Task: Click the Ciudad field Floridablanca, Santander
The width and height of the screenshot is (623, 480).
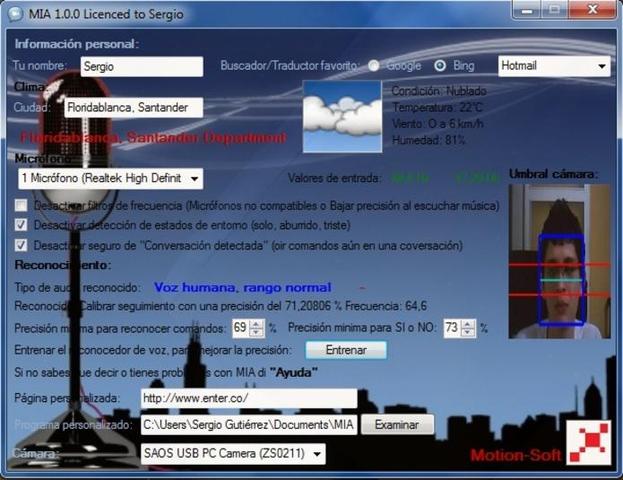Action: pyautogui.click(x=134, y=107)
